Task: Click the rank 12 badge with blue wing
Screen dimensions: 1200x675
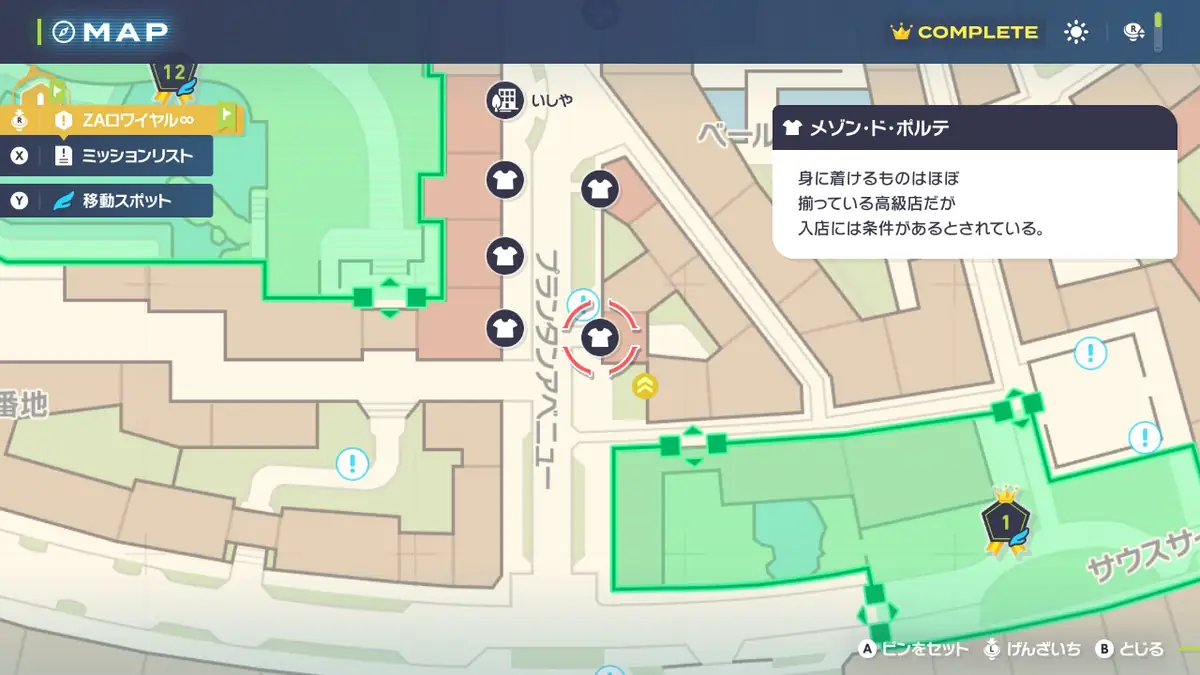Action: 174,80
